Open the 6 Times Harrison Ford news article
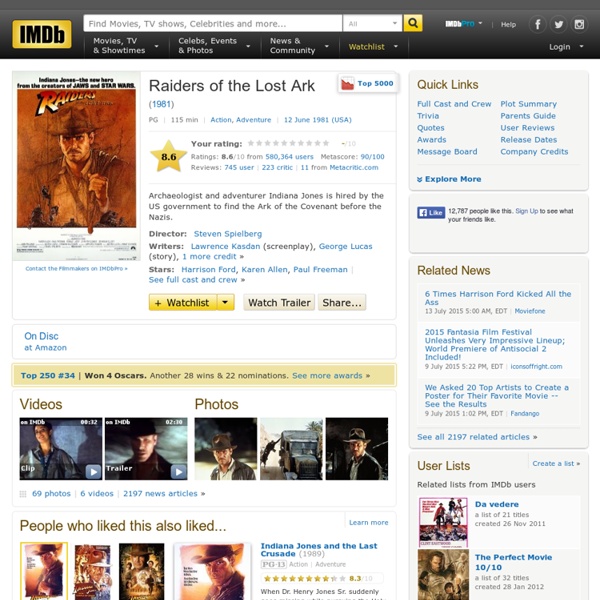 497,298
